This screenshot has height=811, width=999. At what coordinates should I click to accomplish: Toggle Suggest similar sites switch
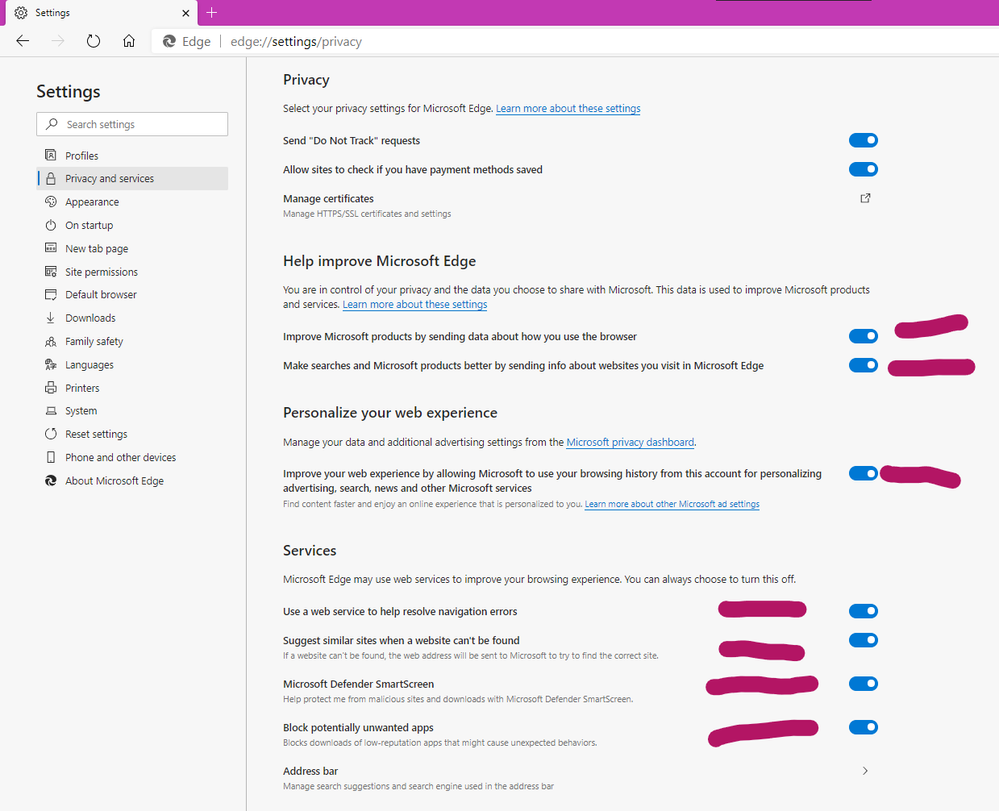point(863,640)
